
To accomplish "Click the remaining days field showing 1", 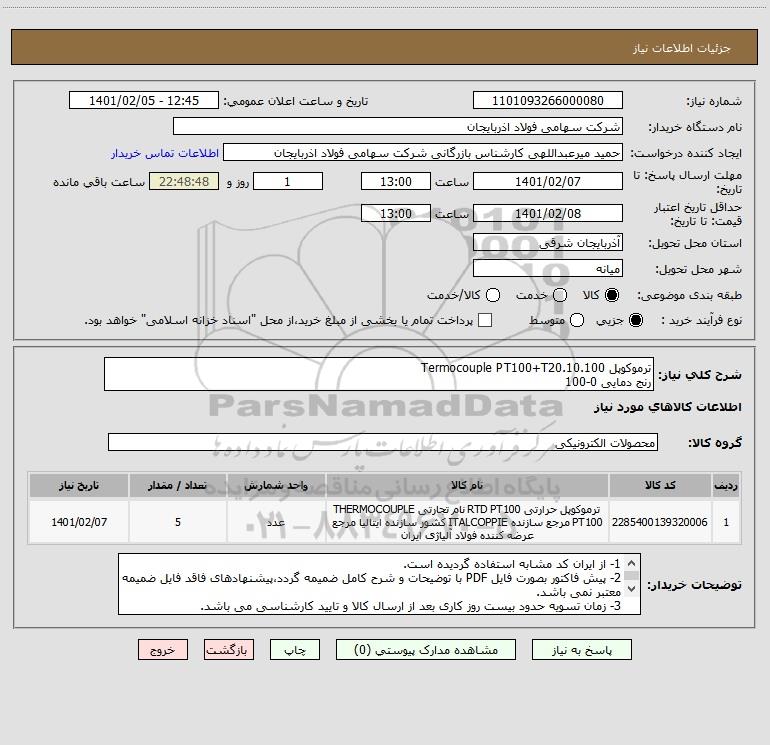I will tap(288, 181).
